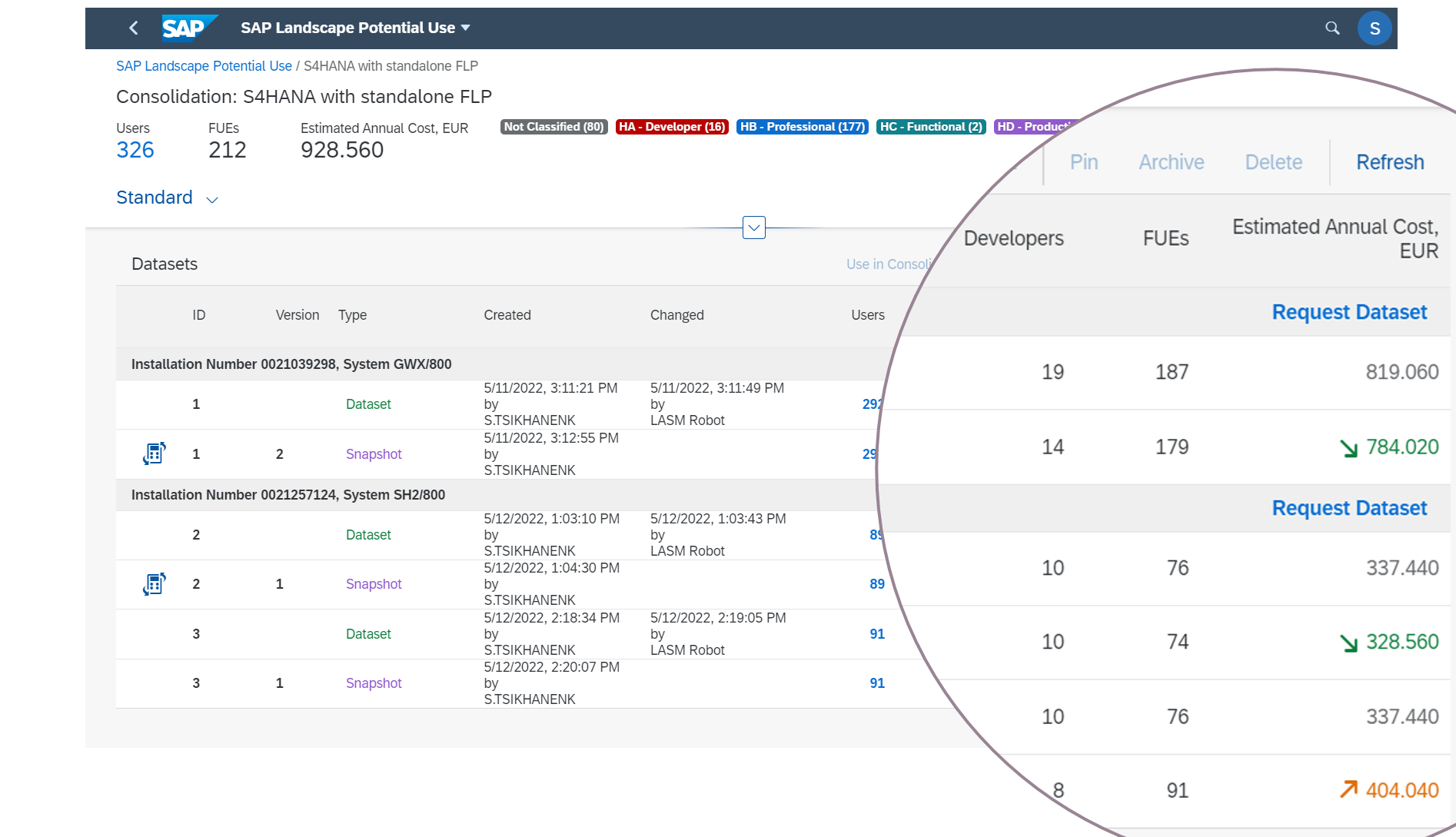Image resolution: width=1456 pixels, height=837 pixels.
Task: Select the HA - Developer (16) tag
Action: coord(672,127)
